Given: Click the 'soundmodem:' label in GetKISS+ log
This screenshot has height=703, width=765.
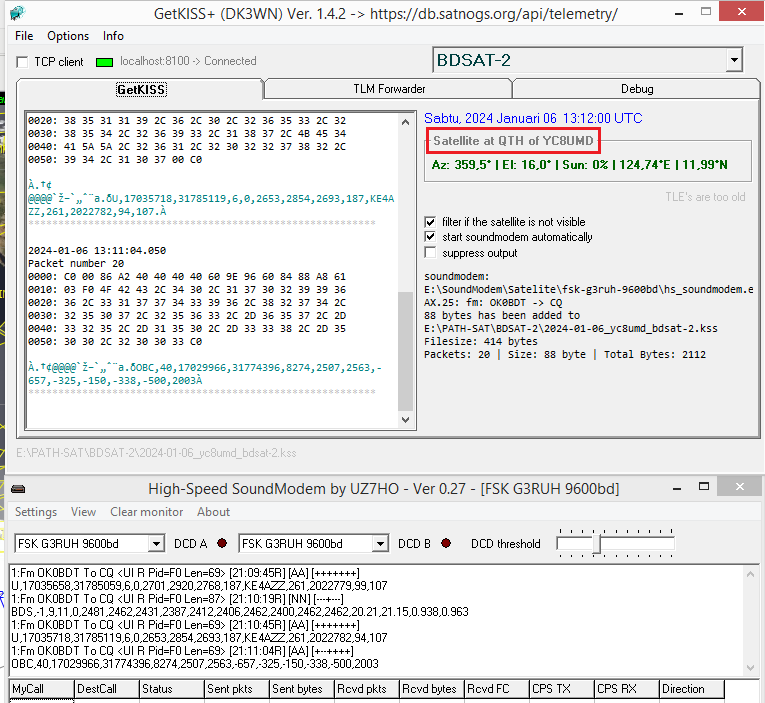Looking at the screenshot, I should 456,277.
